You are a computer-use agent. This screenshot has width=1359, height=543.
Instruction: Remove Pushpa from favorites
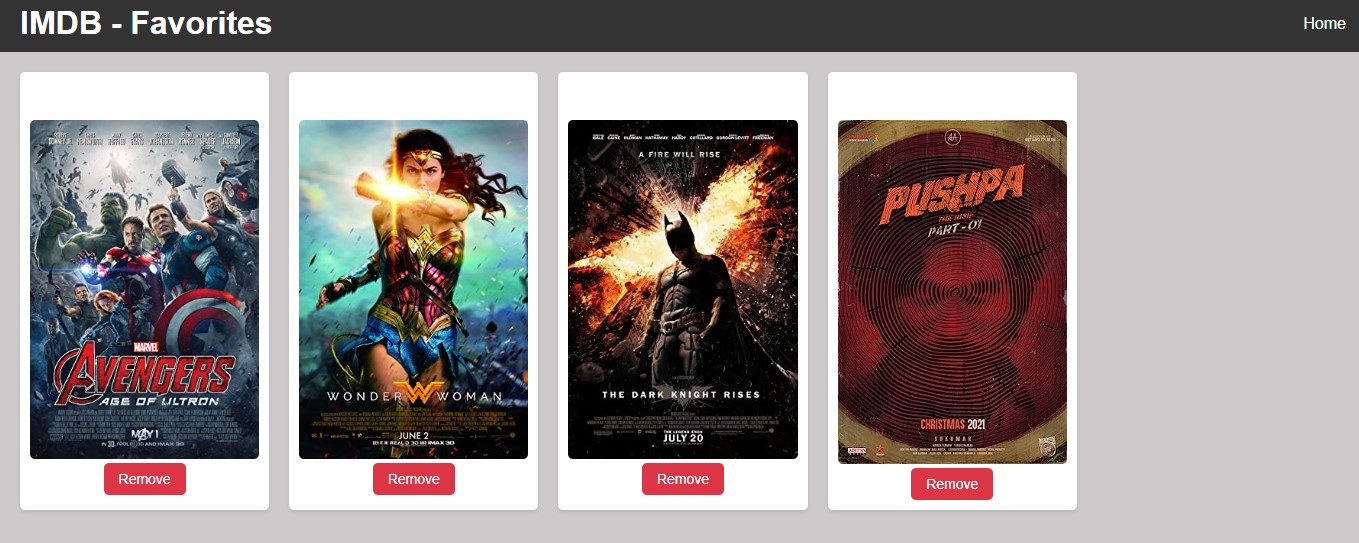pos(951,484)
